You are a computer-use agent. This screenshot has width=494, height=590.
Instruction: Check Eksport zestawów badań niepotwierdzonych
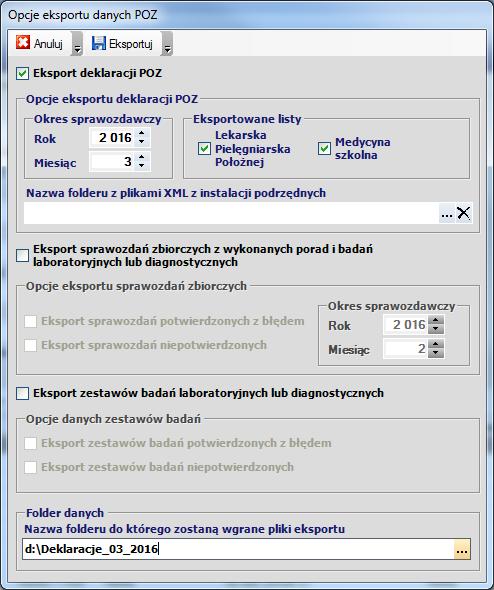click(x=30, y=467)
